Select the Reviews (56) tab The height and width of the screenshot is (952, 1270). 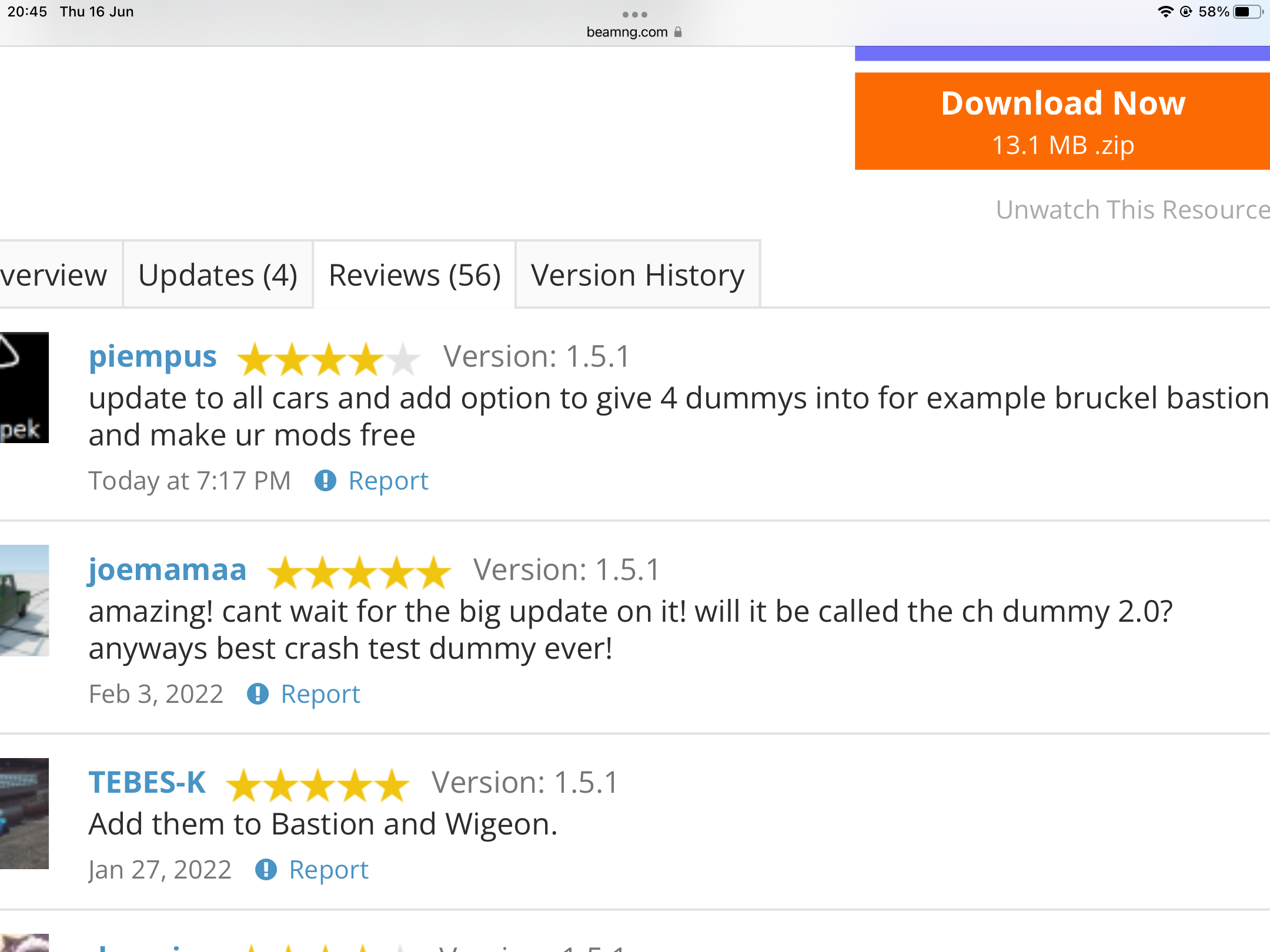415,275
